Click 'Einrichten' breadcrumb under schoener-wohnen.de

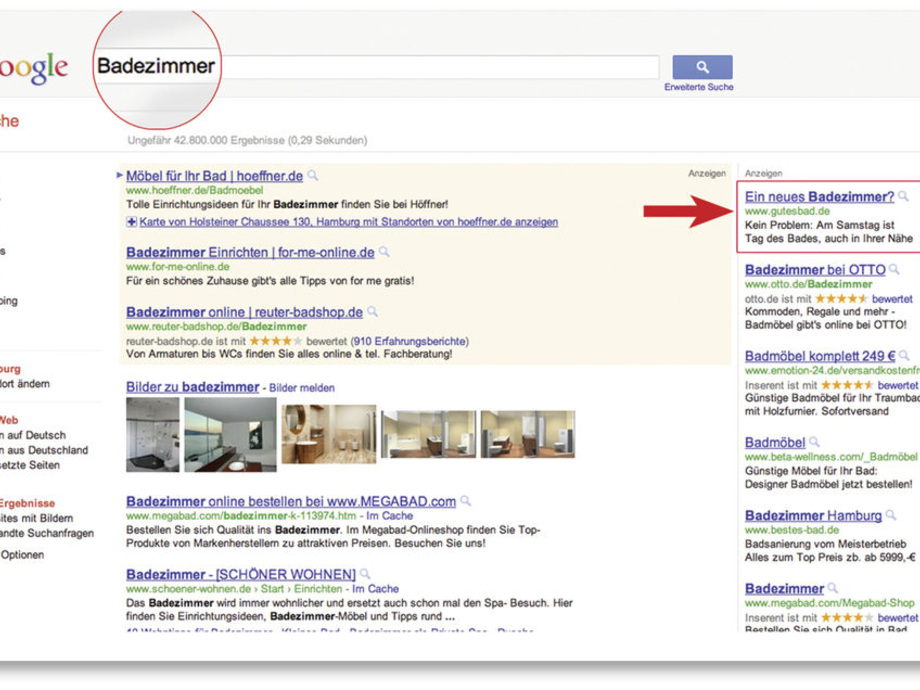tap(318, 588)
